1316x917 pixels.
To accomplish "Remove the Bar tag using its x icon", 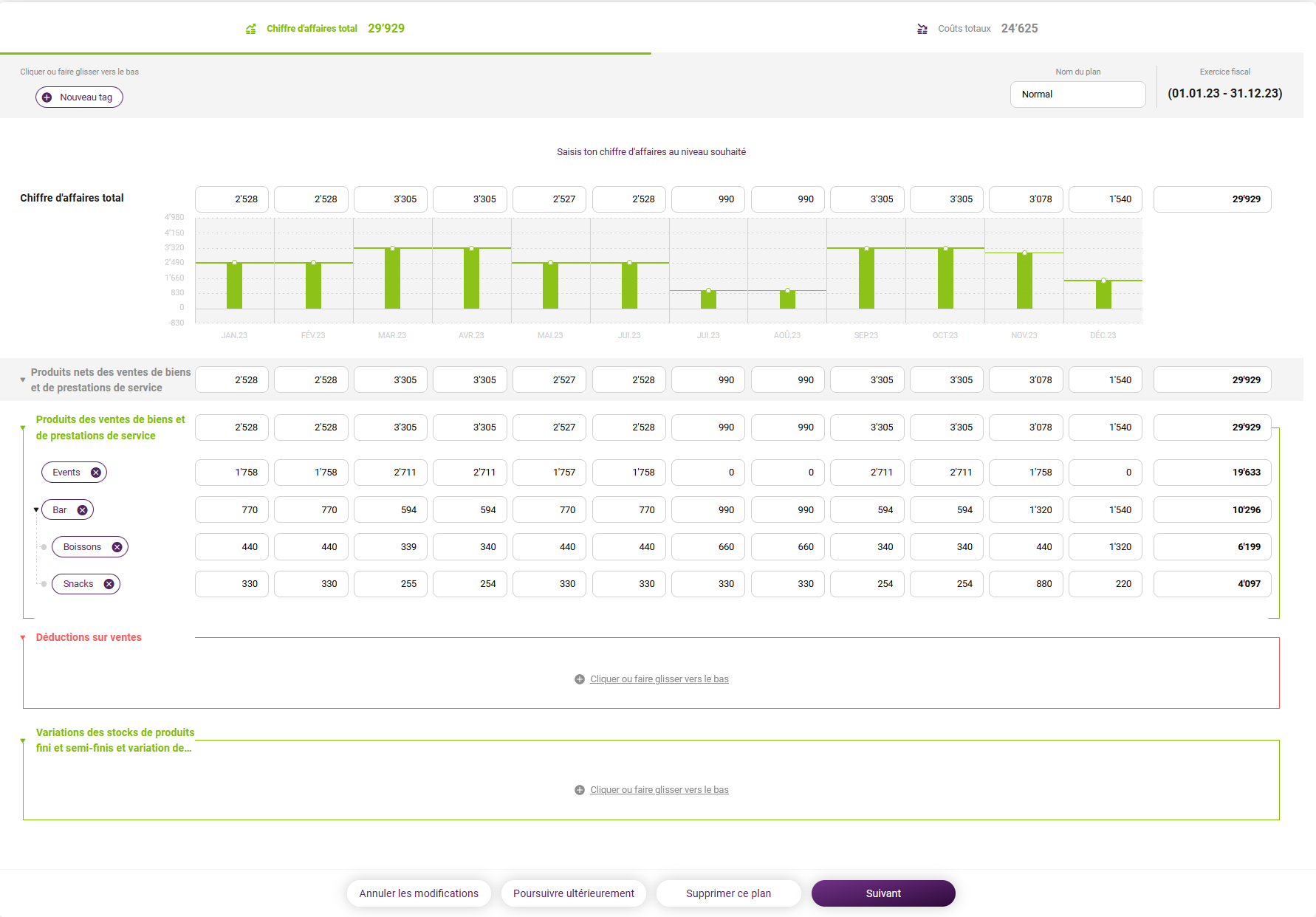I will (x=82, y=510).
